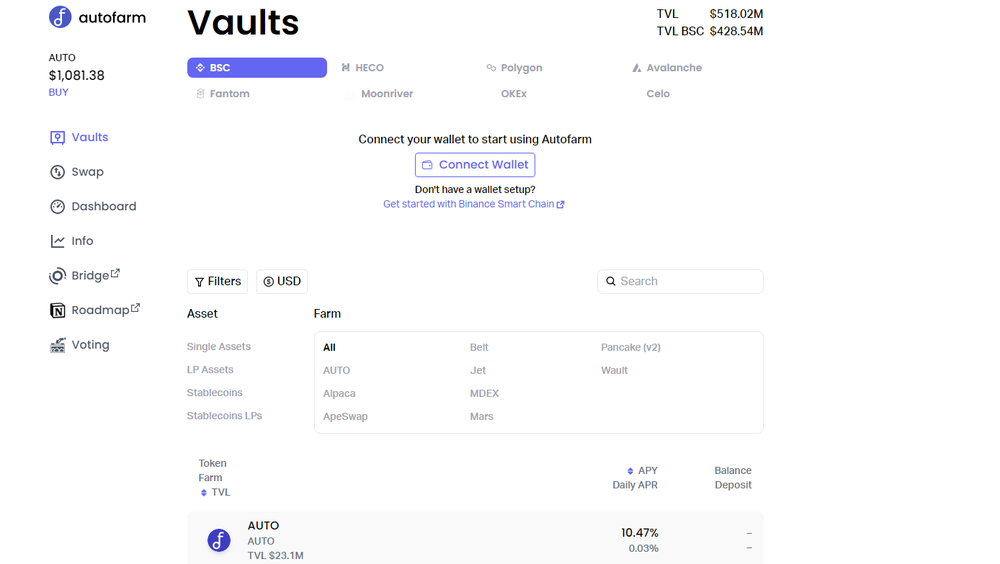Click the autofarm logo icon
Image resolution: width=1000 pixels, height=564 pixels.
(60, 17)
